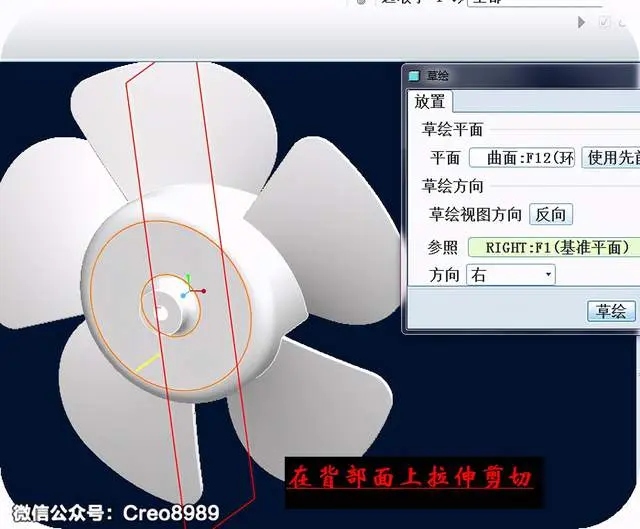Click the green Y-axis tip of the triad

tap(188, 278)
